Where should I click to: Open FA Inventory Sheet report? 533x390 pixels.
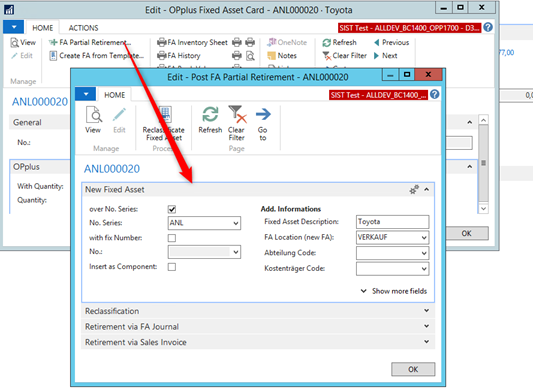[x=192, y=43]
